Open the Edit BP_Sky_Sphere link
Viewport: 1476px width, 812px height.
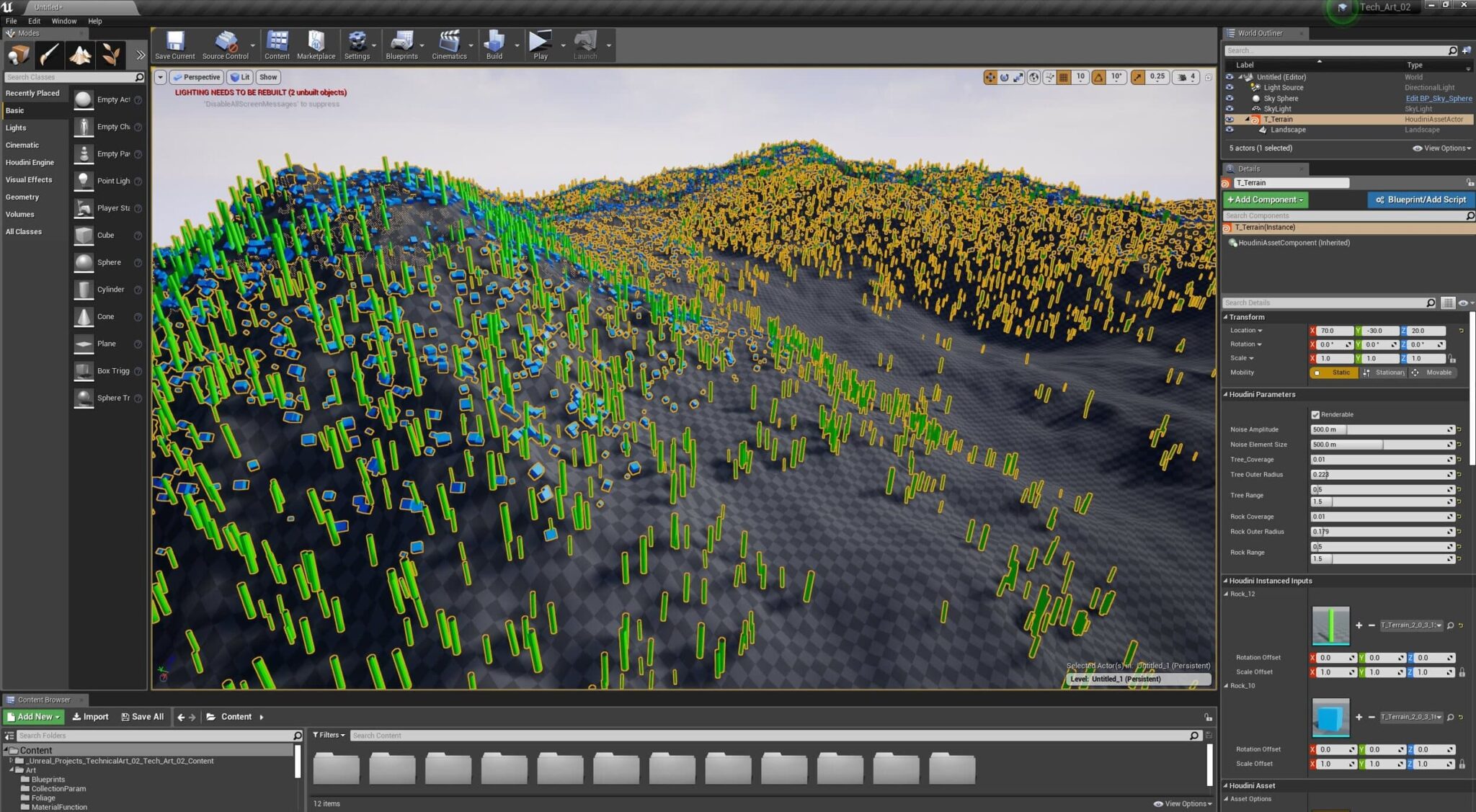click(1439, 99)
